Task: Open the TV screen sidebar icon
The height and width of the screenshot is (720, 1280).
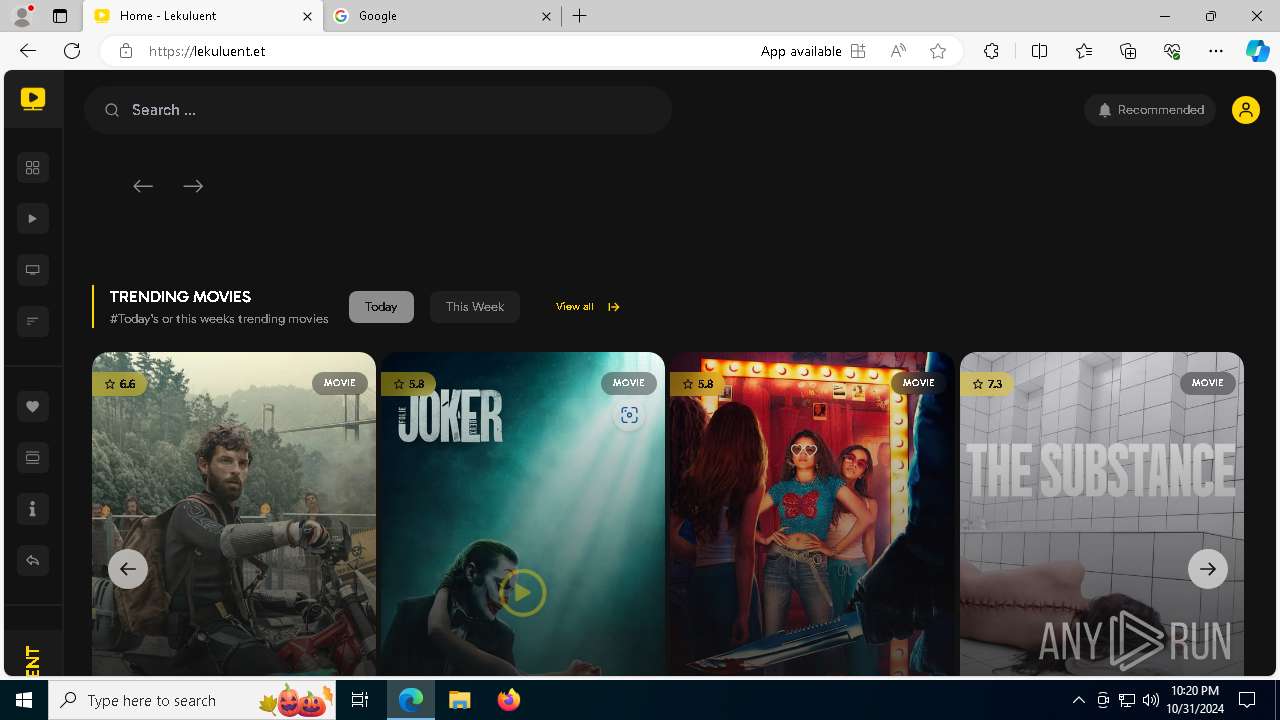Action: pyautogui.click(x=33, y=269)
